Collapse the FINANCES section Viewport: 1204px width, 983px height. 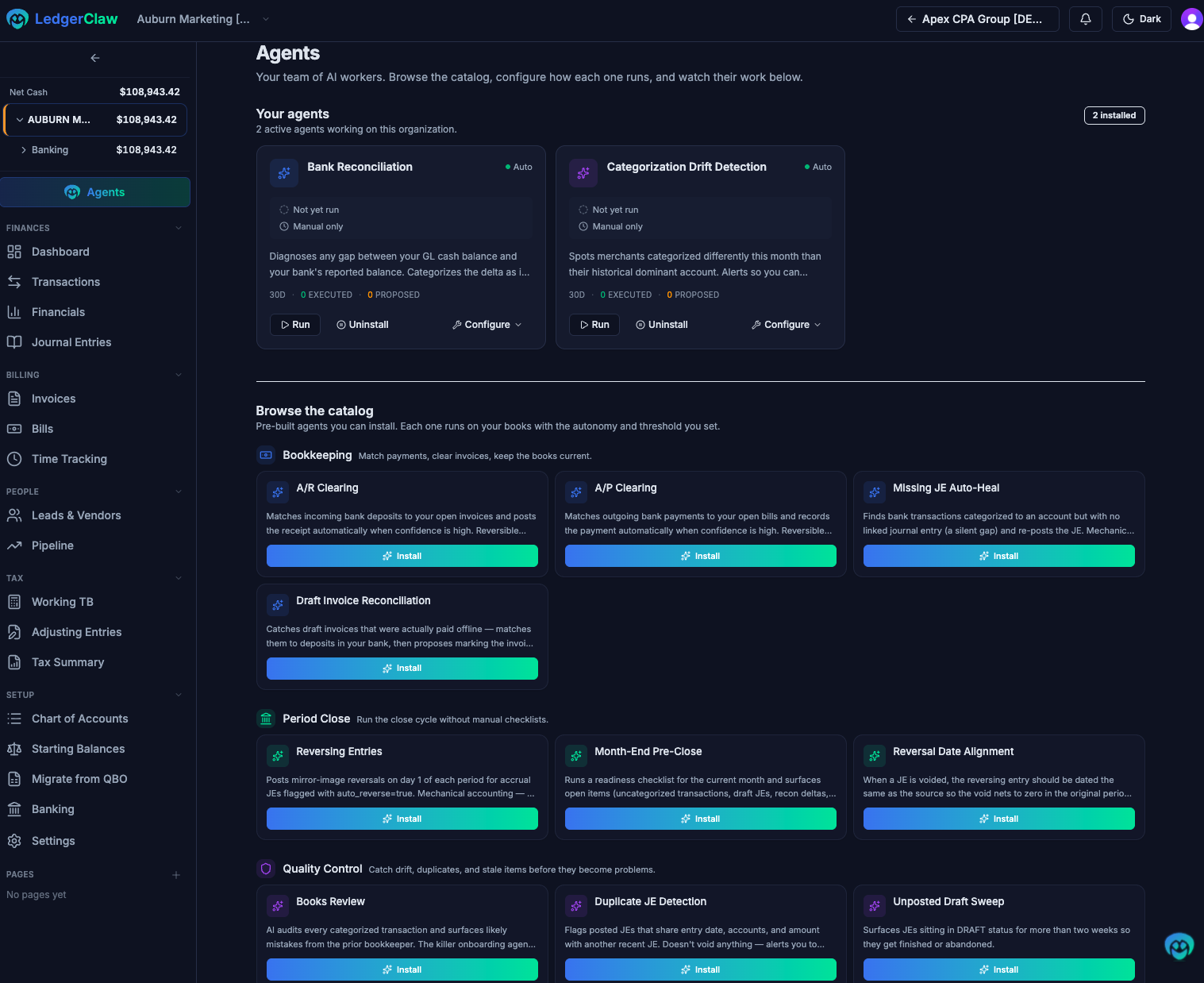coord(179,228)
